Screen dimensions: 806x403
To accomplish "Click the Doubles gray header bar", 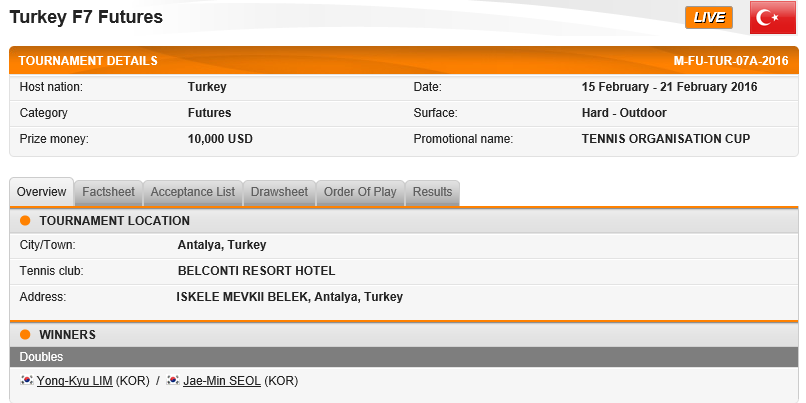I will click(x=404, y=357).
